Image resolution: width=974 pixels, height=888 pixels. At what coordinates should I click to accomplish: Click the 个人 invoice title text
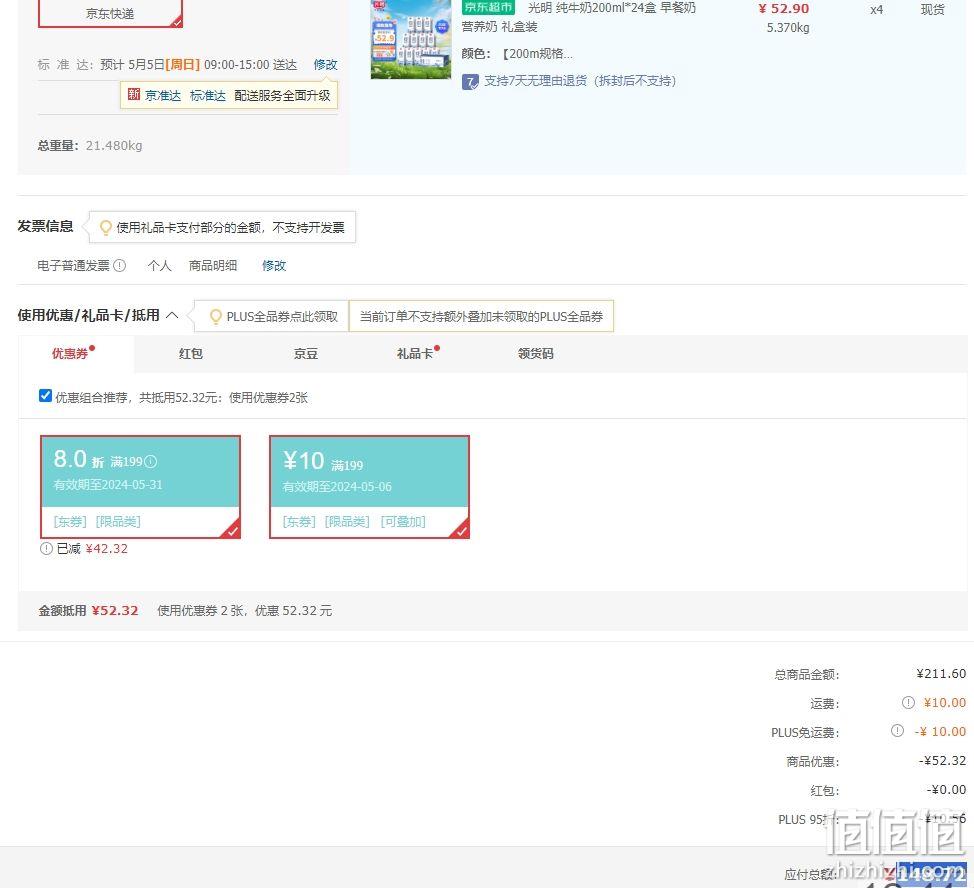(160, 266)
